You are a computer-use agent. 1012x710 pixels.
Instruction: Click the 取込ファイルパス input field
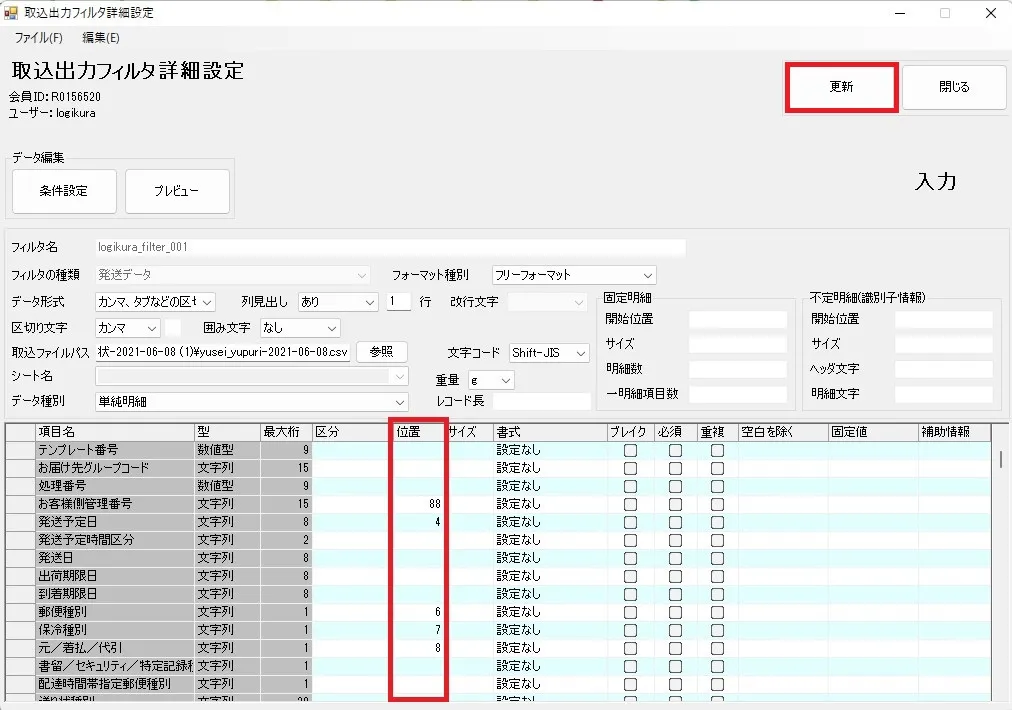(x=223, y=352)
